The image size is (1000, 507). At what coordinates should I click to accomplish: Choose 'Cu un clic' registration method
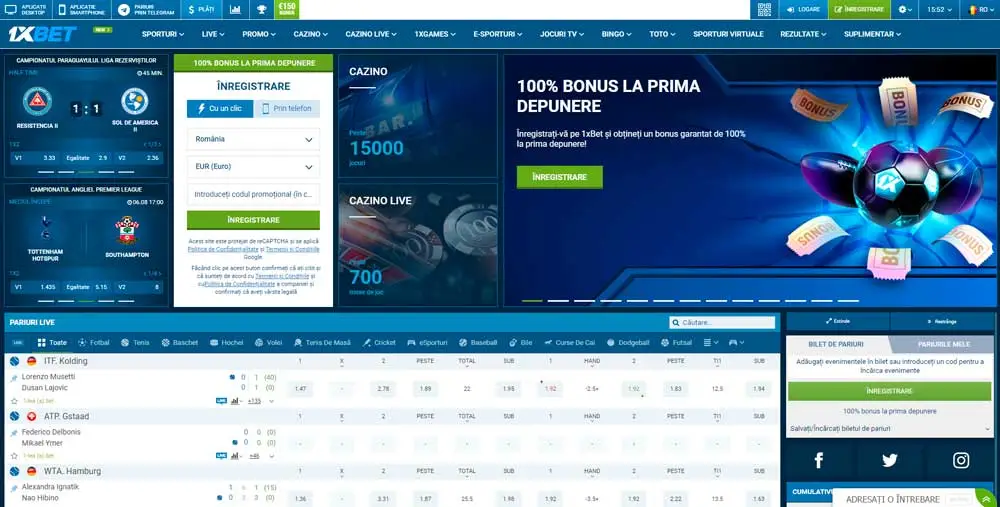[220, 108]
